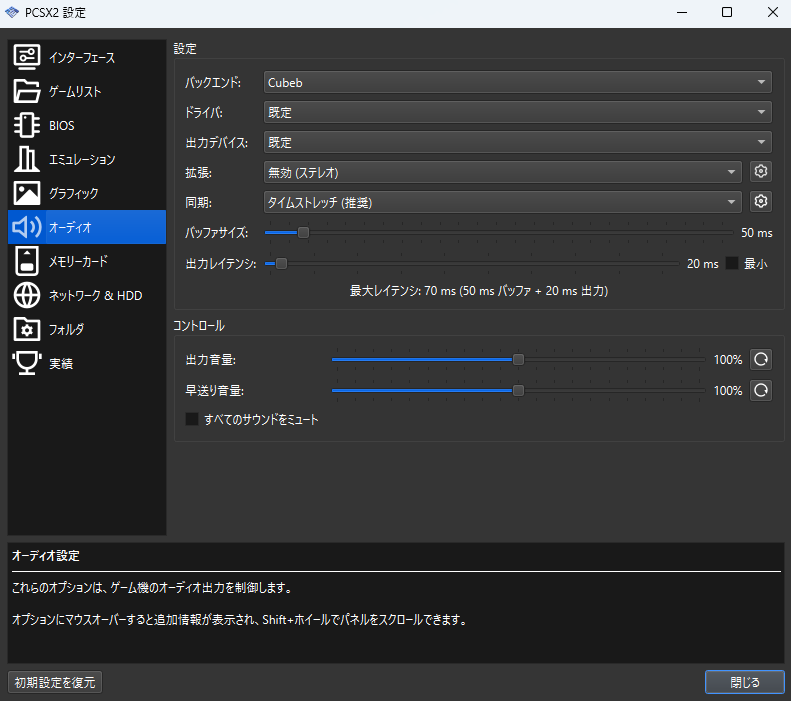The image size is (791, 701).
Task: Toggle すべてのサウンドをミュート checkbox
Action: coord(192,419)
